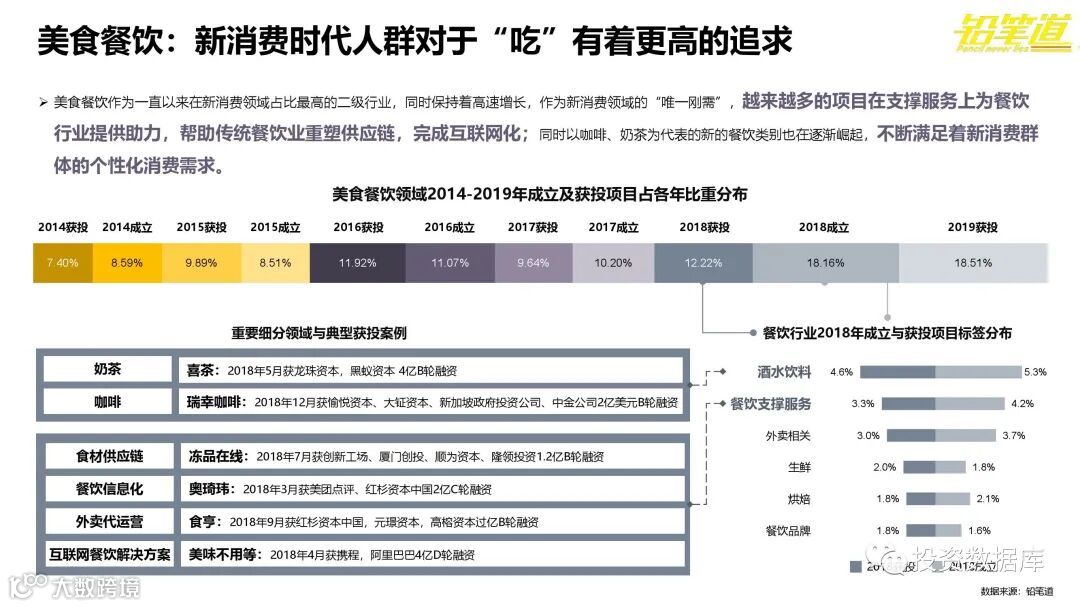Image resolution: width=1080 pixels, height=607 pixels.
Task: Select the 喜茶 funding case row
Action: (x=431, y=370)
